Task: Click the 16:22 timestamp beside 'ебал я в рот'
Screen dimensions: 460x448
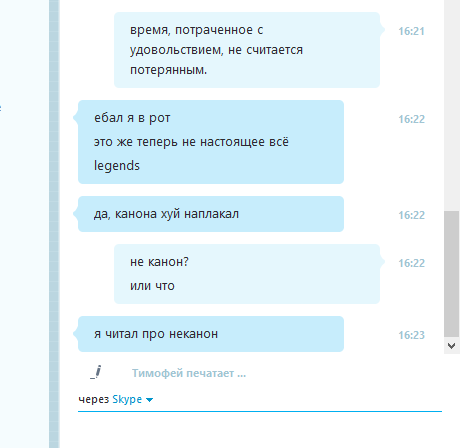Action: [411, 119]
